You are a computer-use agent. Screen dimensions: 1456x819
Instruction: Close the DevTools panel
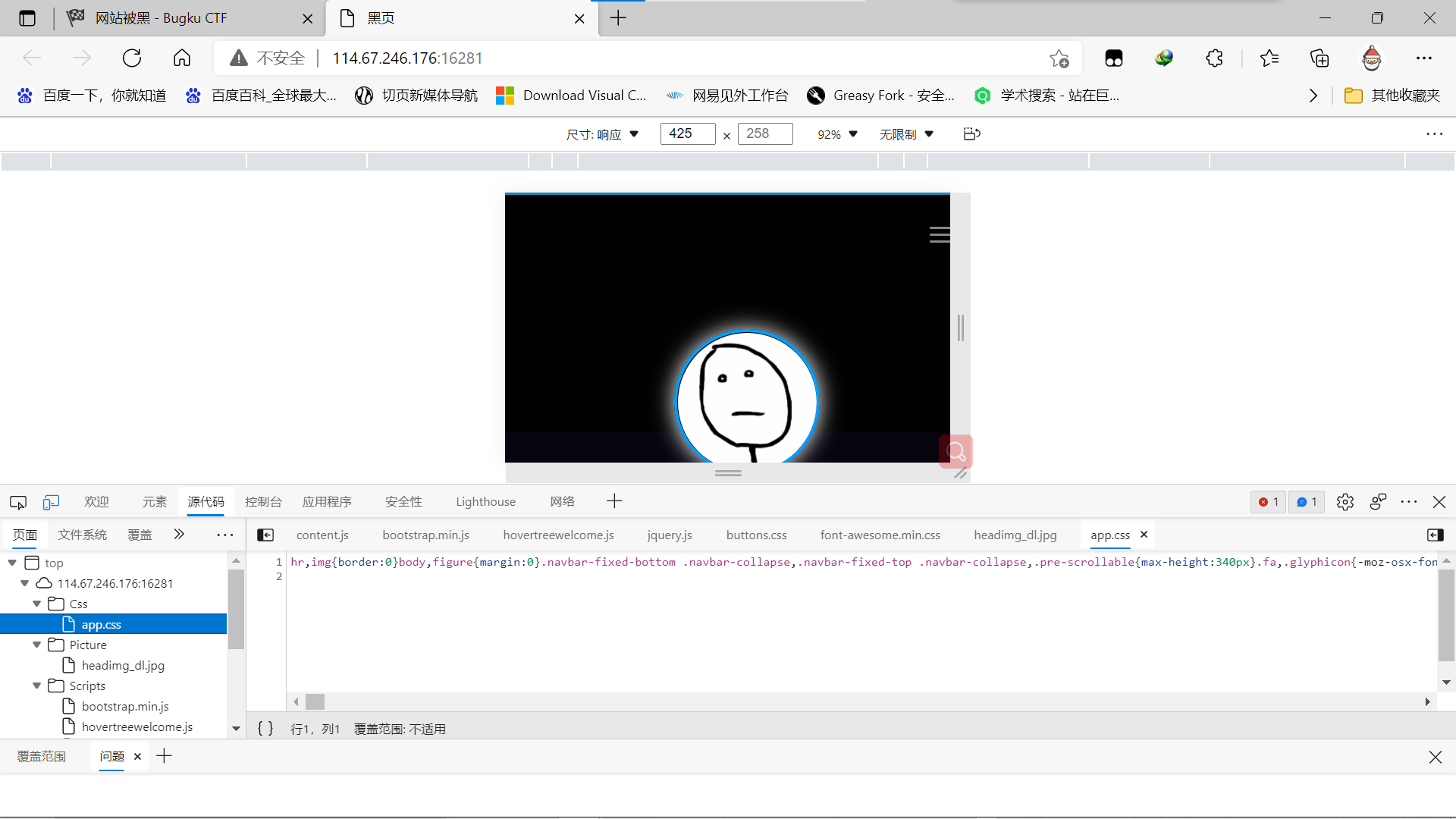[x=1439, y=502]
